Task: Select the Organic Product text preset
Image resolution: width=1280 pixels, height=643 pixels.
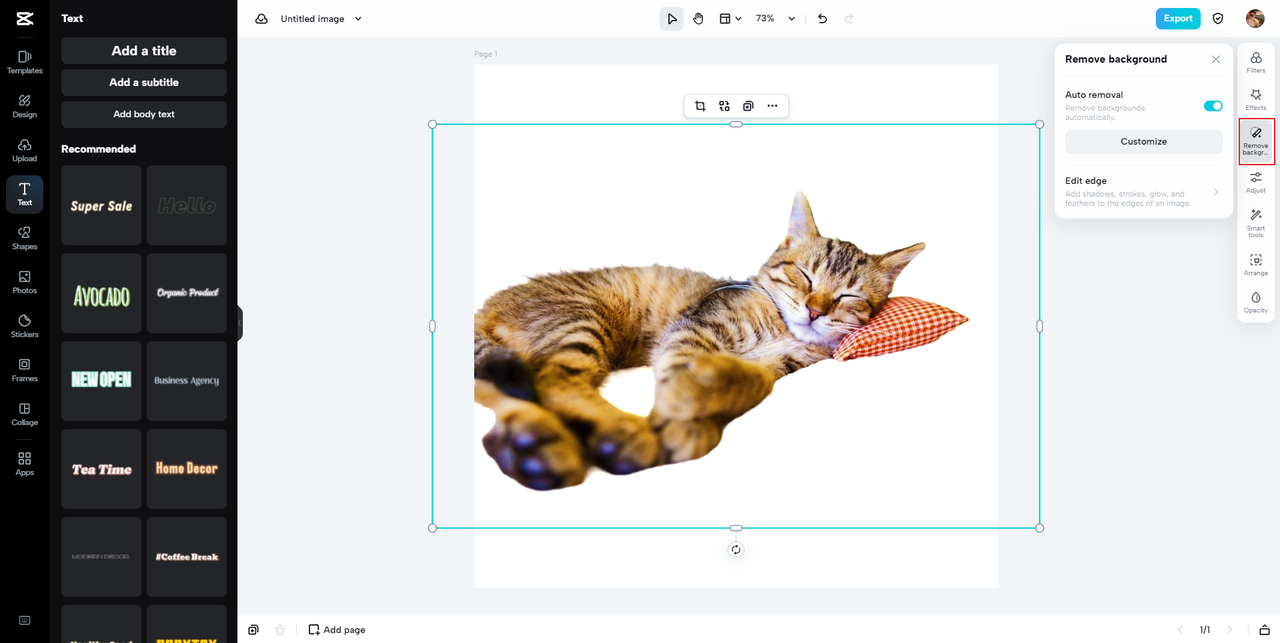Action: tap(187, 293)
